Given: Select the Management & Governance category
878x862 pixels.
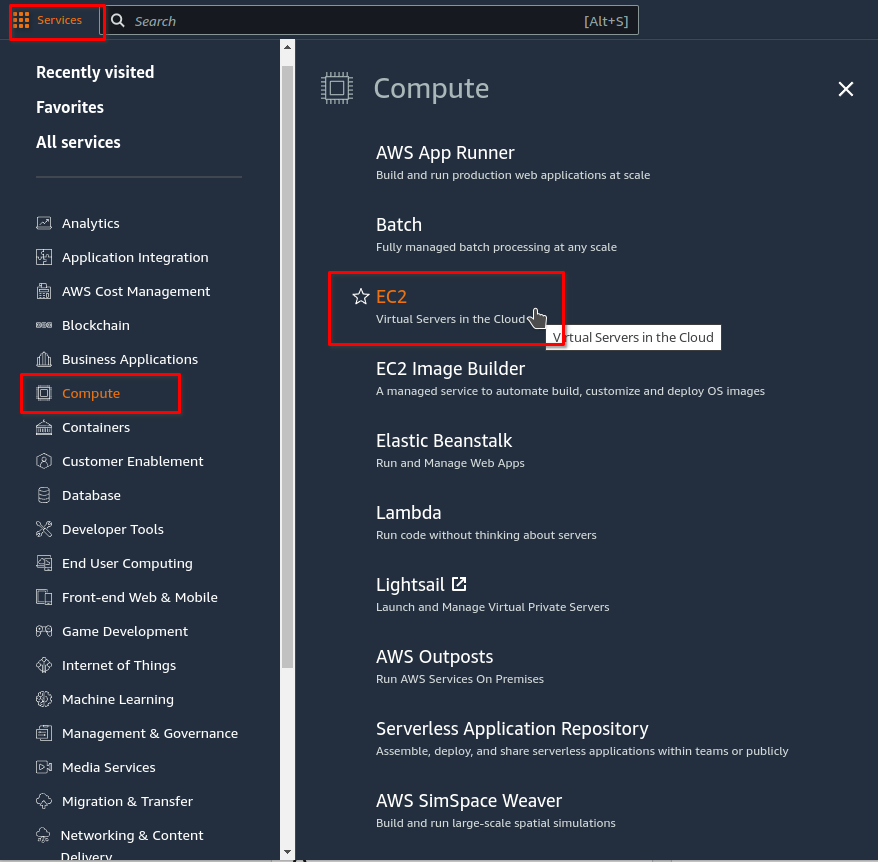Looking at the screenshot, I should [150, 733].
